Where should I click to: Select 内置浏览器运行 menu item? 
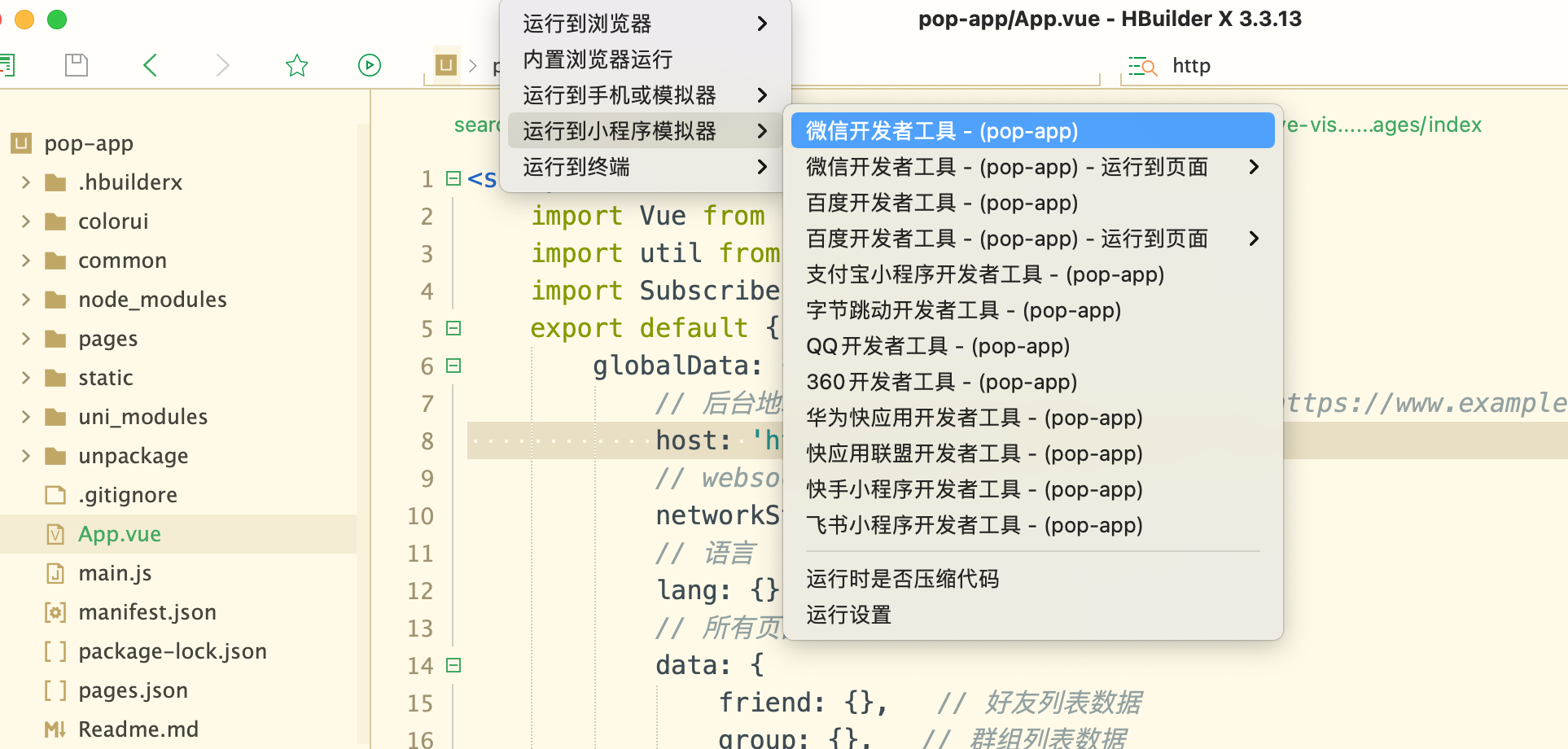pos(645,59)
